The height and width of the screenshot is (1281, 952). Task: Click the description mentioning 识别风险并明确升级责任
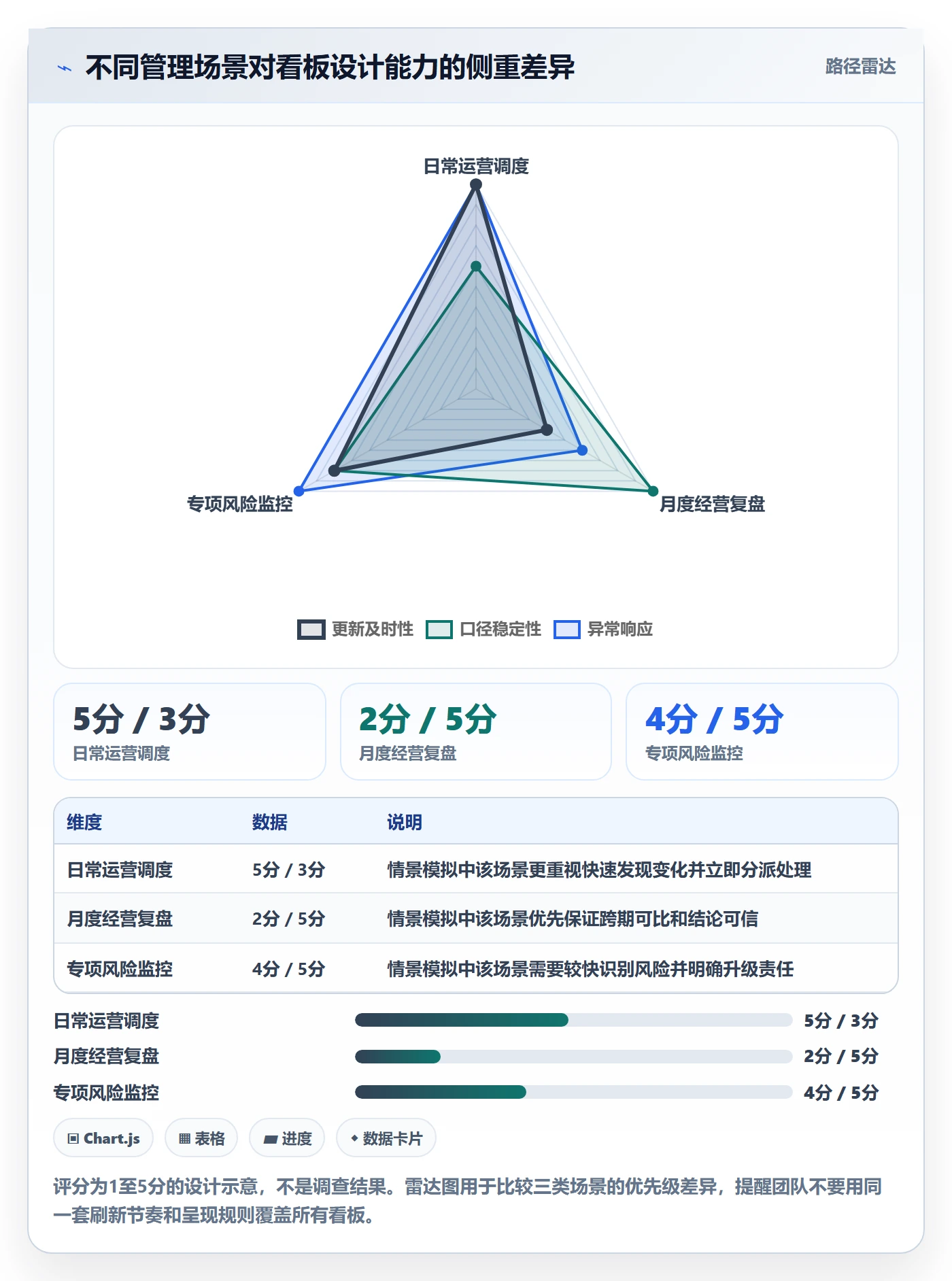(x=590, y=969)
